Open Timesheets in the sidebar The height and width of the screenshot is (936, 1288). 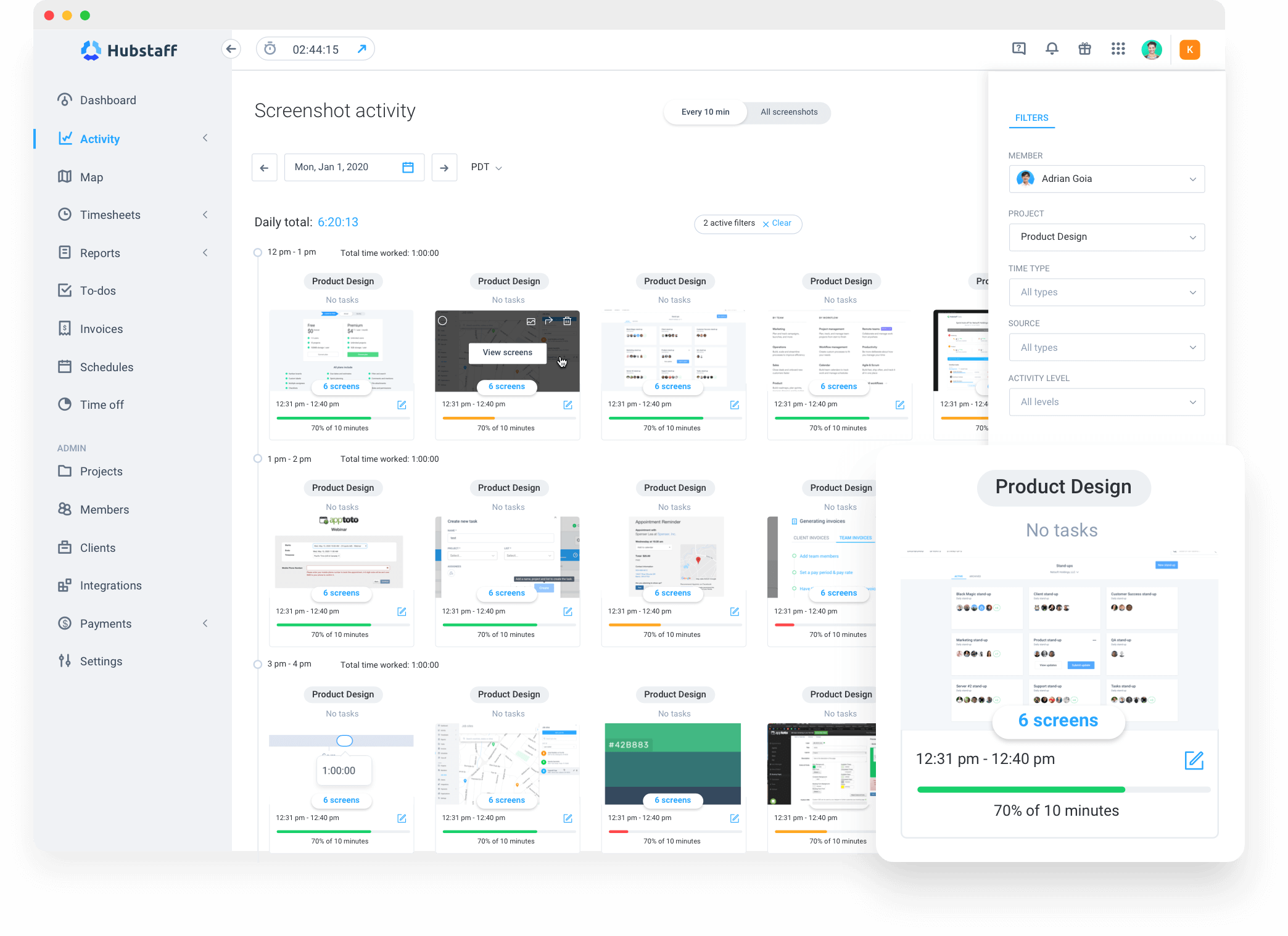tap(110, 215)
